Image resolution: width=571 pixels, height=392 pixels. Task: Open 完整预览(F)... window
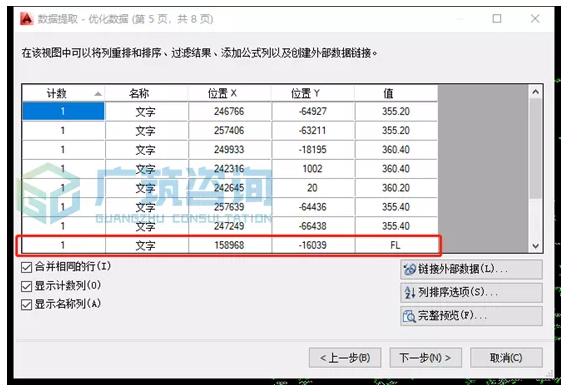(471, 315)
